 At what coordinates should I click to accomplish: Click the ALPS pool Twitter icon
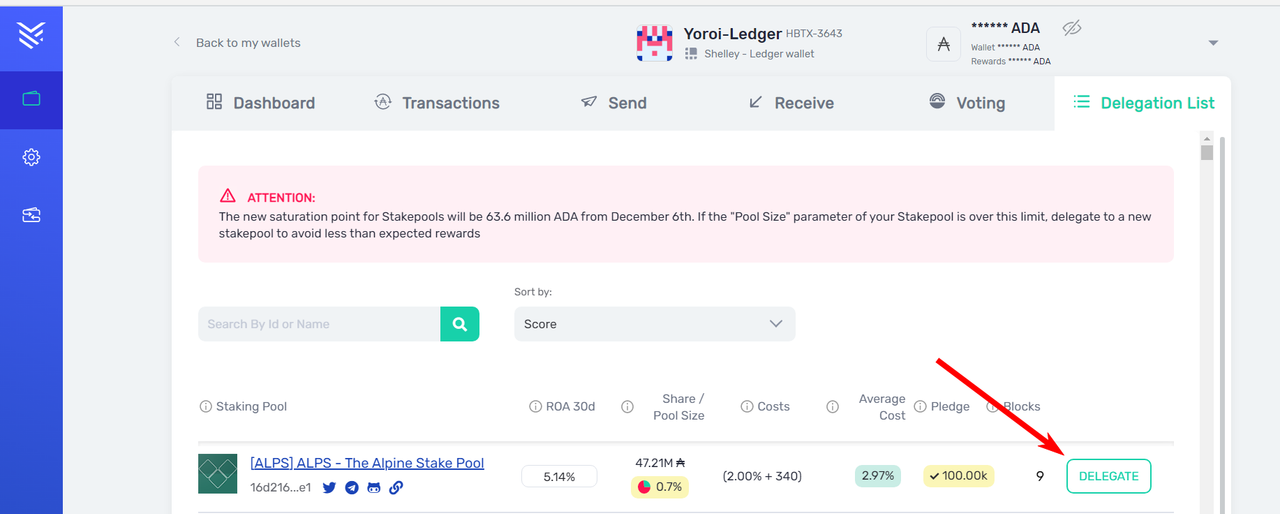[x=329, y=488]
